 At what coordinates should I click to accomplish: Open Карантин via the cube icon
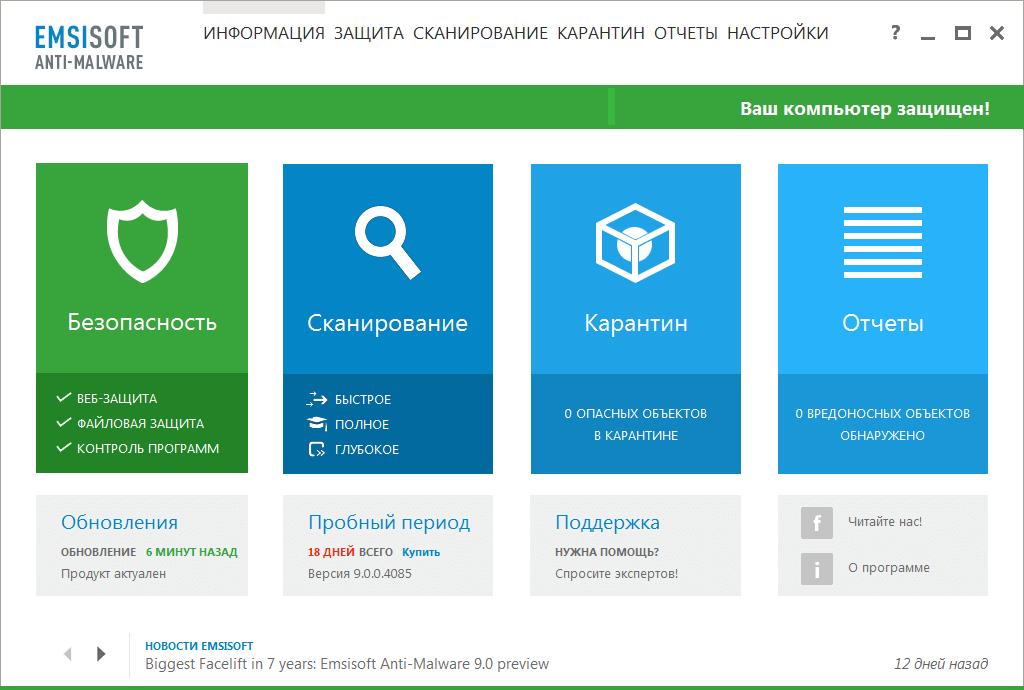point(635,240)
